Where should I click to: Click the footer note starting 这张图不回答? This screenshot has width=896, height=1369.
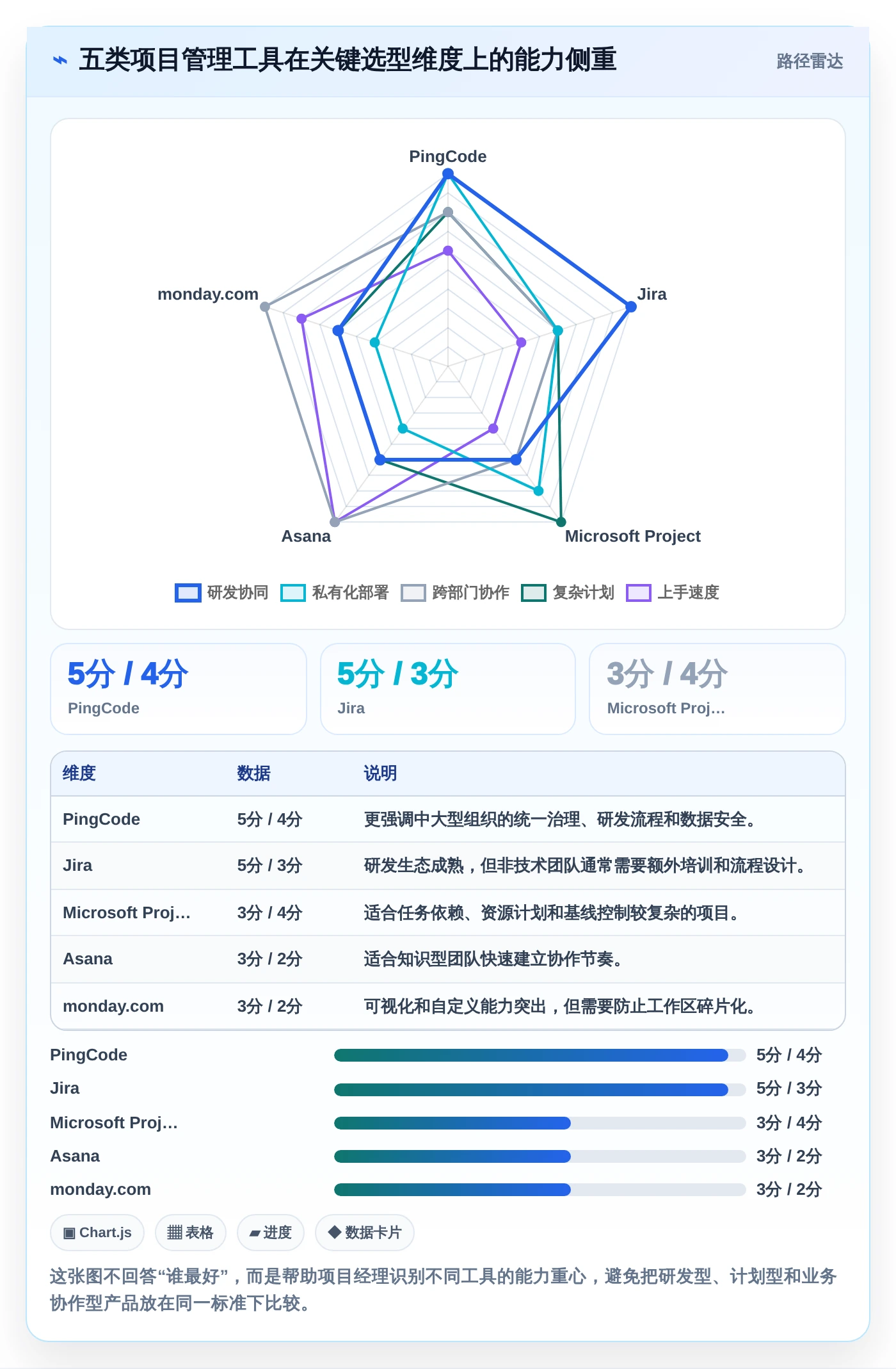[444, 1290]
